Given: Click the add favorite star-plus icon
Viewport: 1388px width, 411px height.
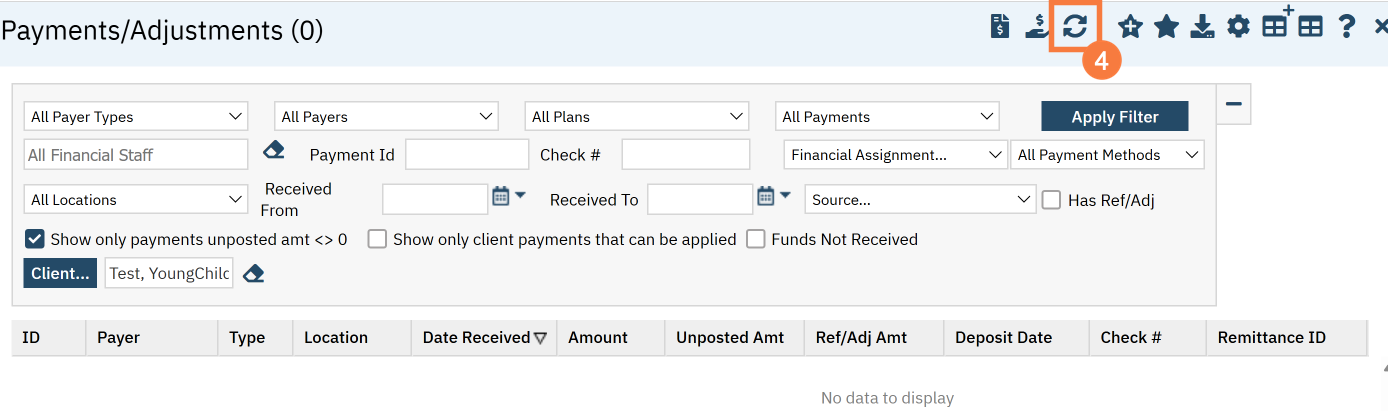Looking at the screenshot, I should pyautogui.click(x=1130, y=27).
